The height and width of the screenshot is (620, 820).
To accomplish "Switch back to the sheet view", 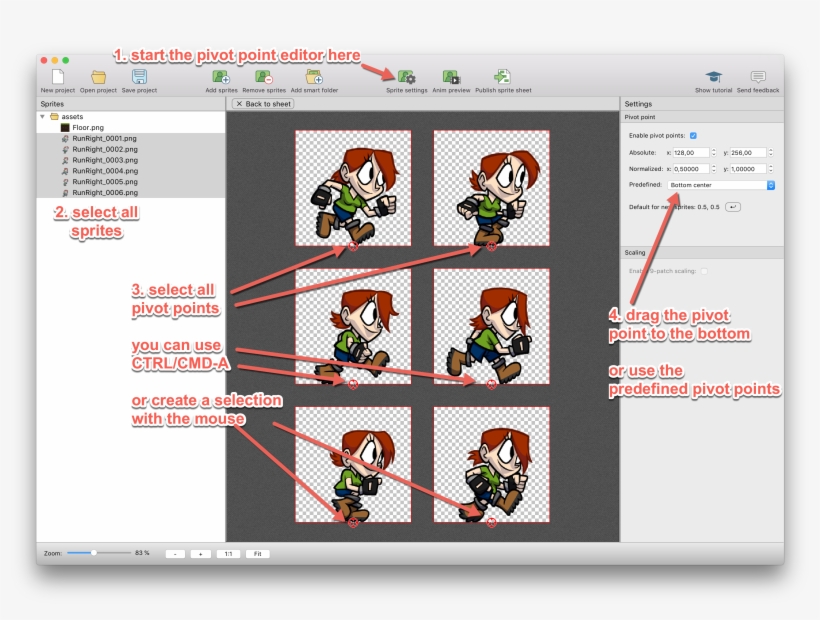I will click(262, 103).
